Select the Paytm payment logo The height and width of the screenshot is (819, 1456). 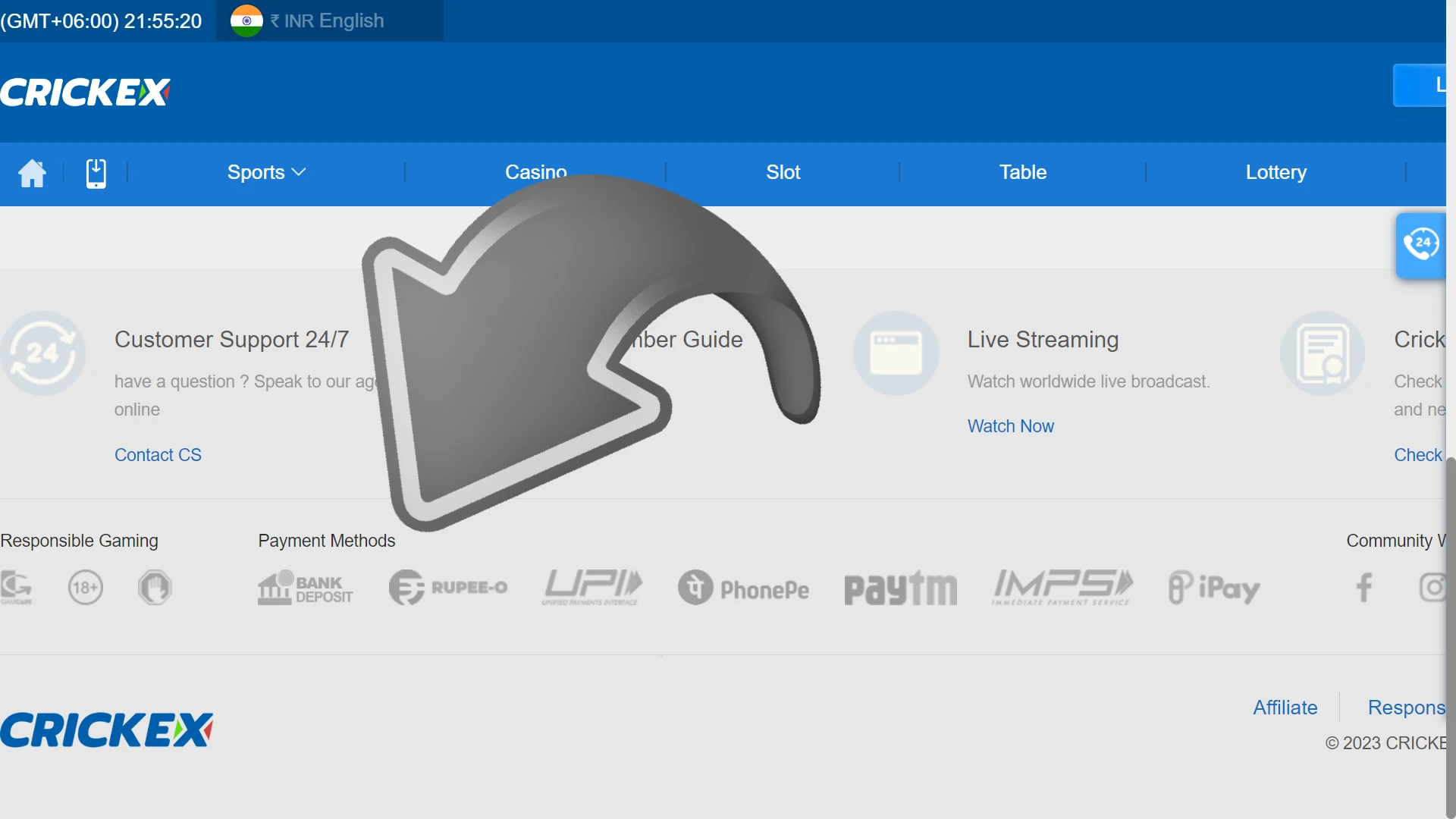901,588
